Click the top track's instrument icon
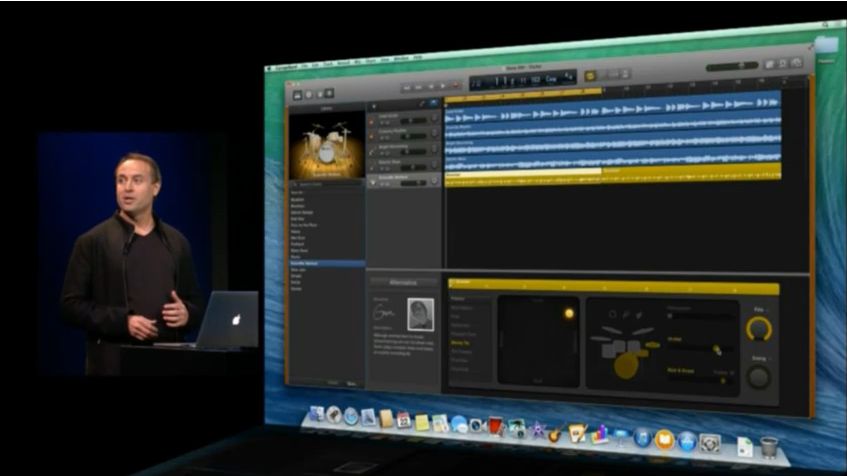The height and width of the screenshot is (476, 847). 372,121
